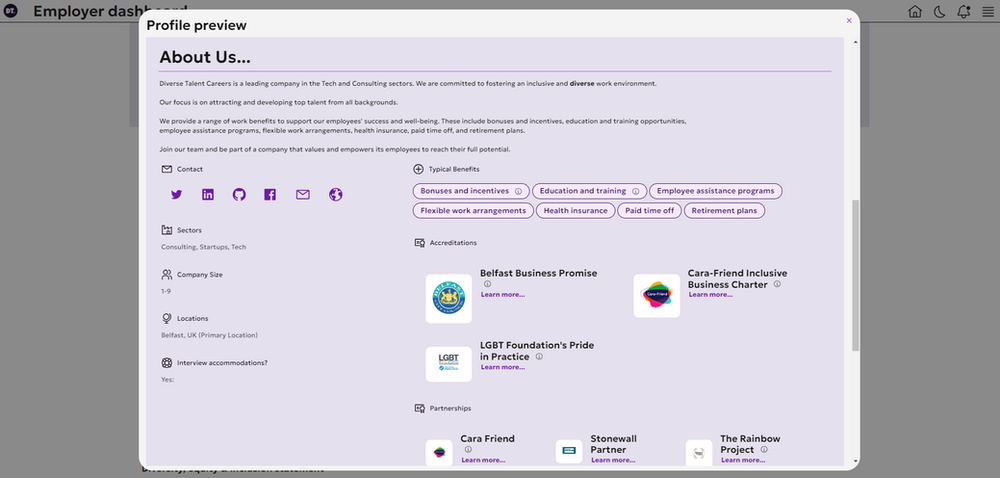Select the Flexible work arrangements tag
This screenshot has width=1000, height=478.
pyautogui.click(x=473, y=211)
